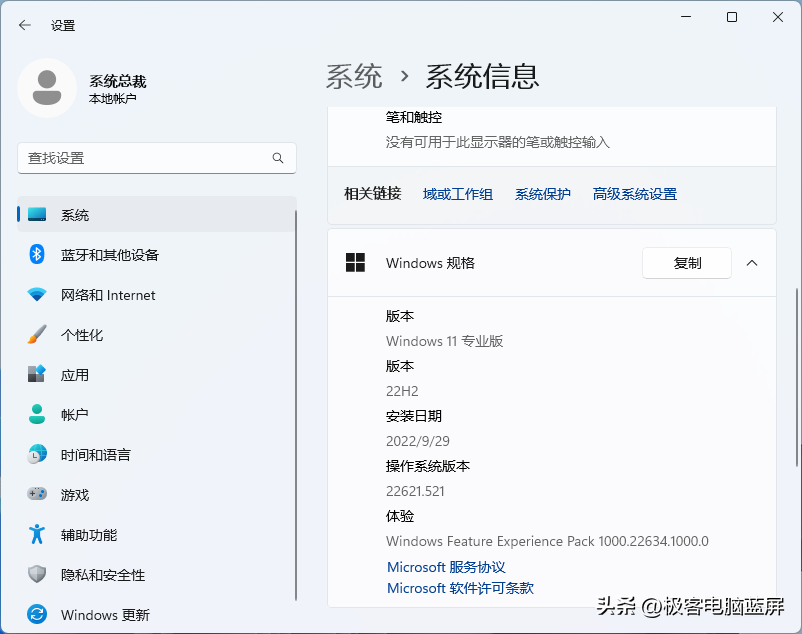The image size is (802, 634).
Task: Click the 系统 breadcrumb in page title
Action: click(354, 77)
